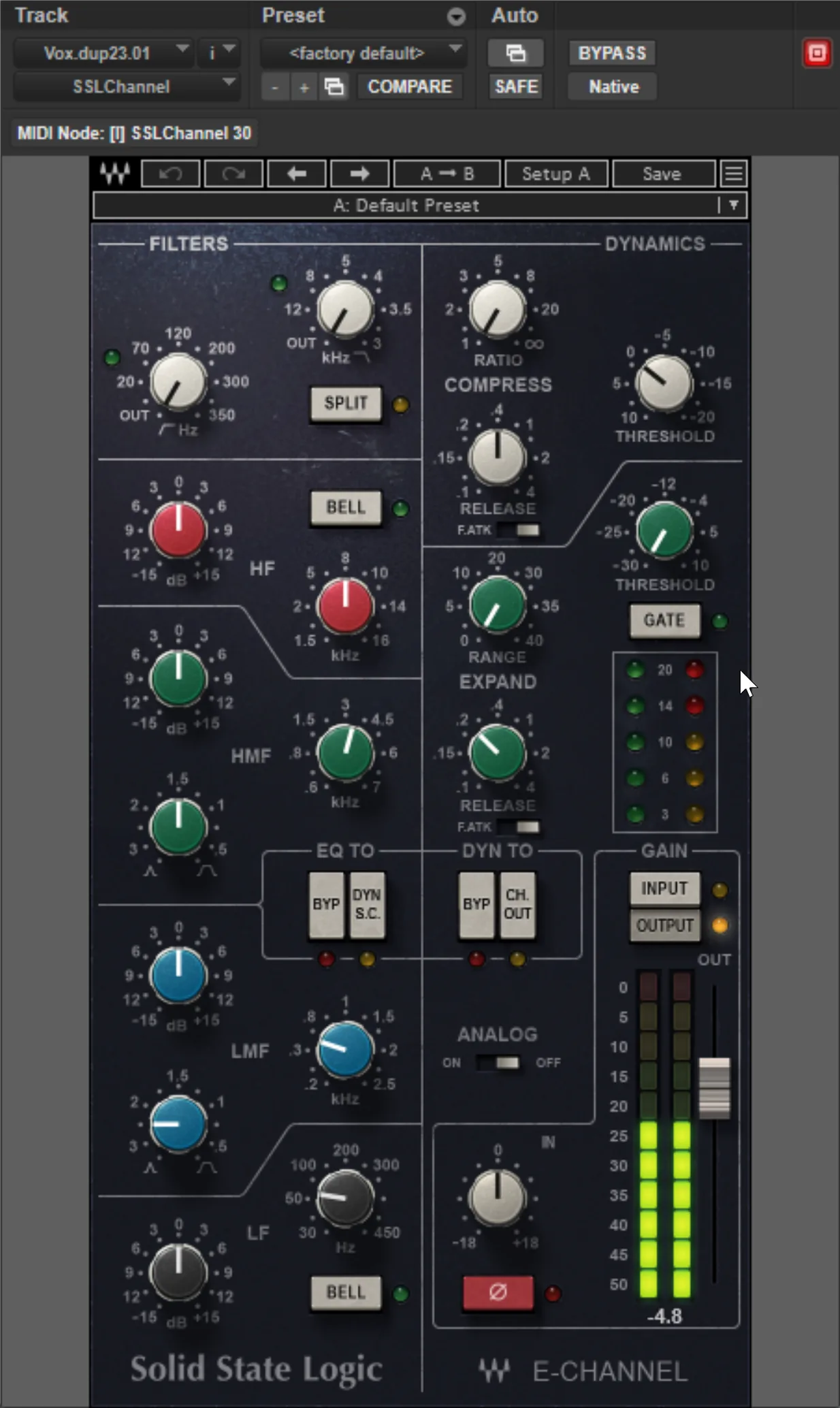Viewport: 840px width, 1408px height.
Task: Open the Waves hamburger menu icon
Action: coord(734,174)
